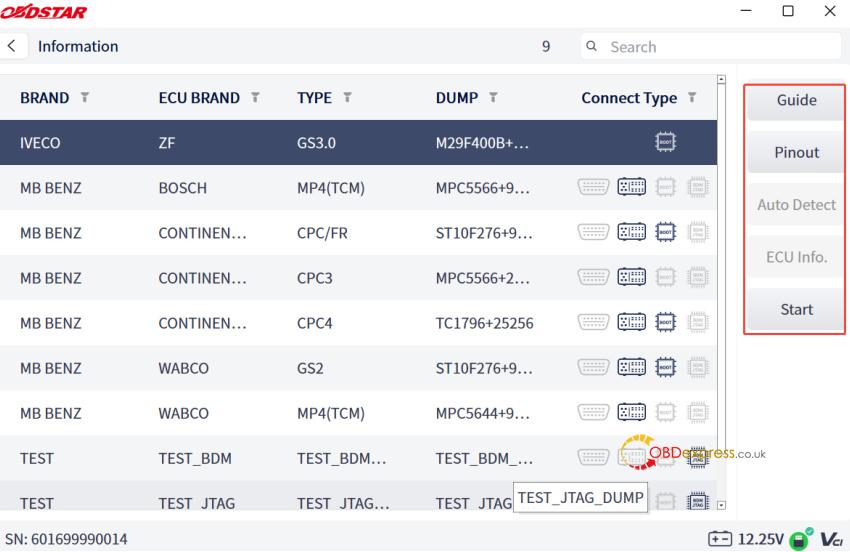
Task: Click the Connect Type column header
Action: click(x=629, y=98)
